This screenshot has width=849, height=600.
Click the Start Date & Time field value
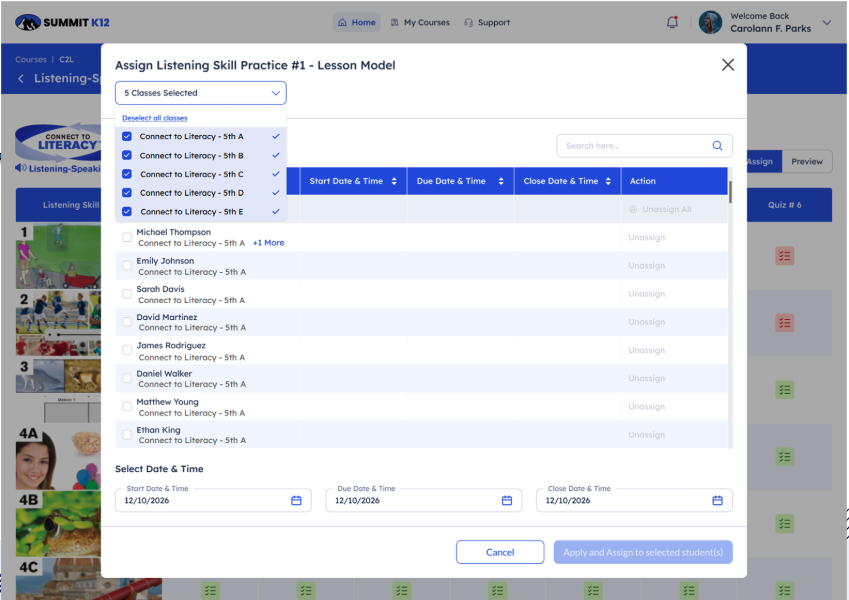click(147, 500)
